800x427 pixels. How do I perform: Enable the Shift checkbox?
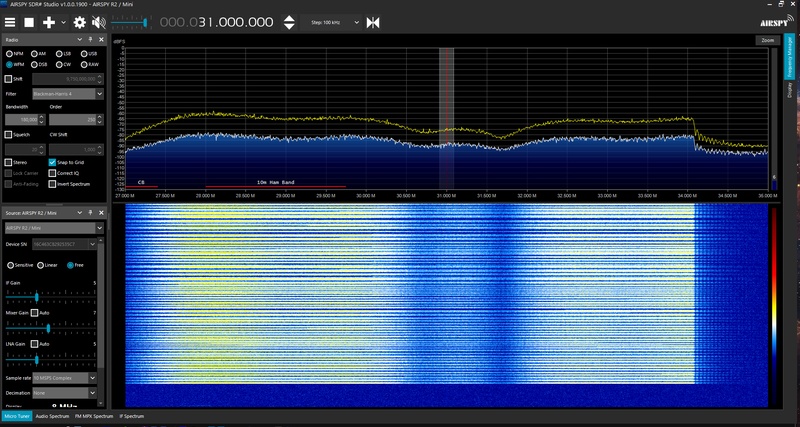[8, 79]
